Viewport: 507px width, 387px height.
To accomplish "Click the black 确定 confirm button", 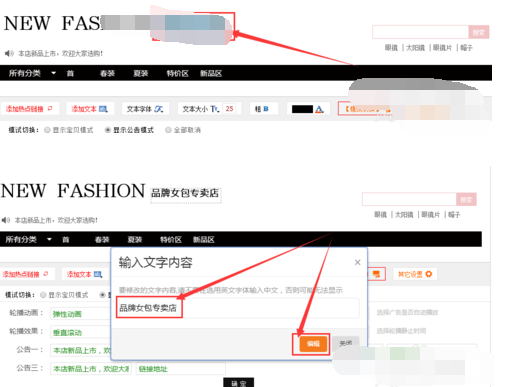I will point(238,383).
